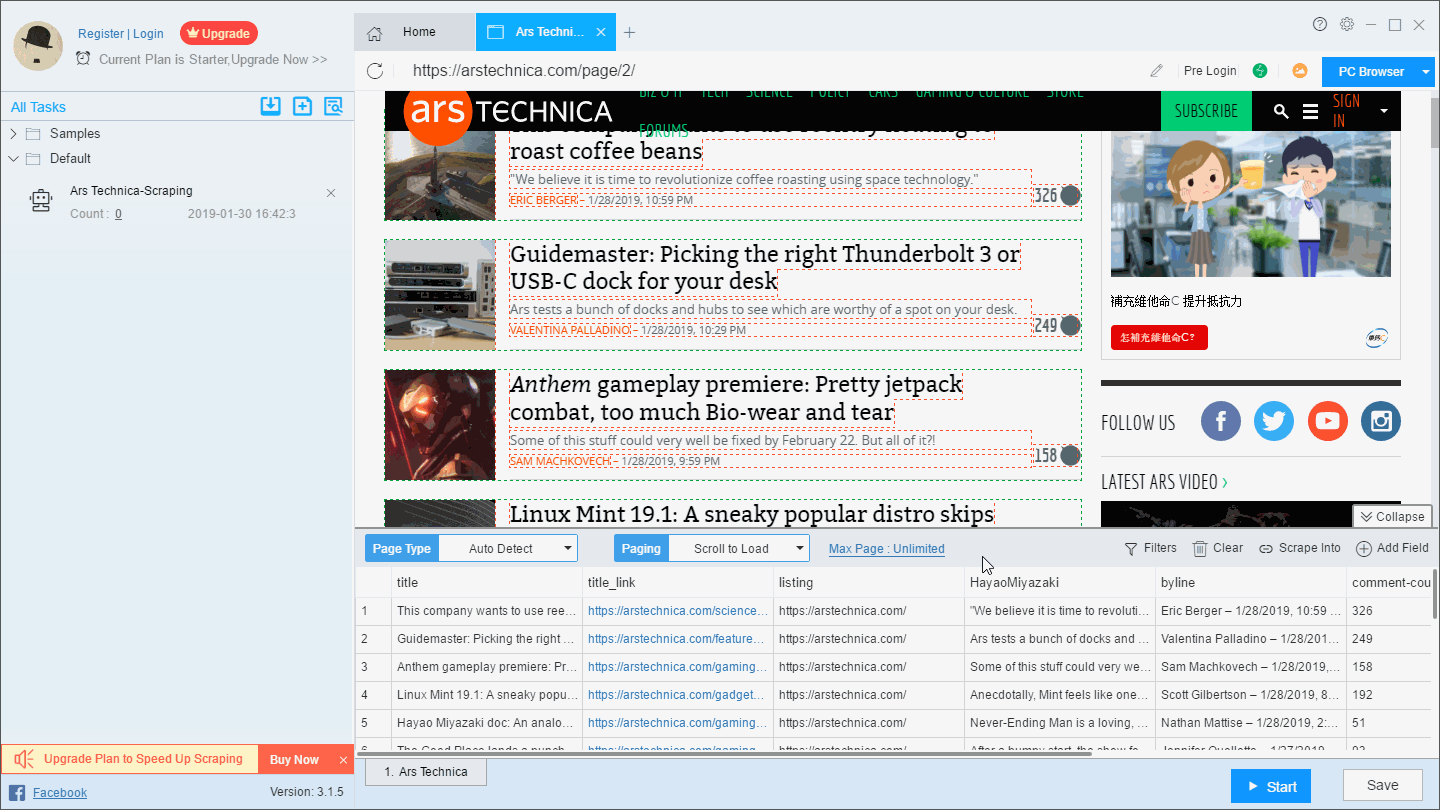Open the Paging Scroll to Load dropdown
This screenshot has height=810, width=1440.
point(738,548)
